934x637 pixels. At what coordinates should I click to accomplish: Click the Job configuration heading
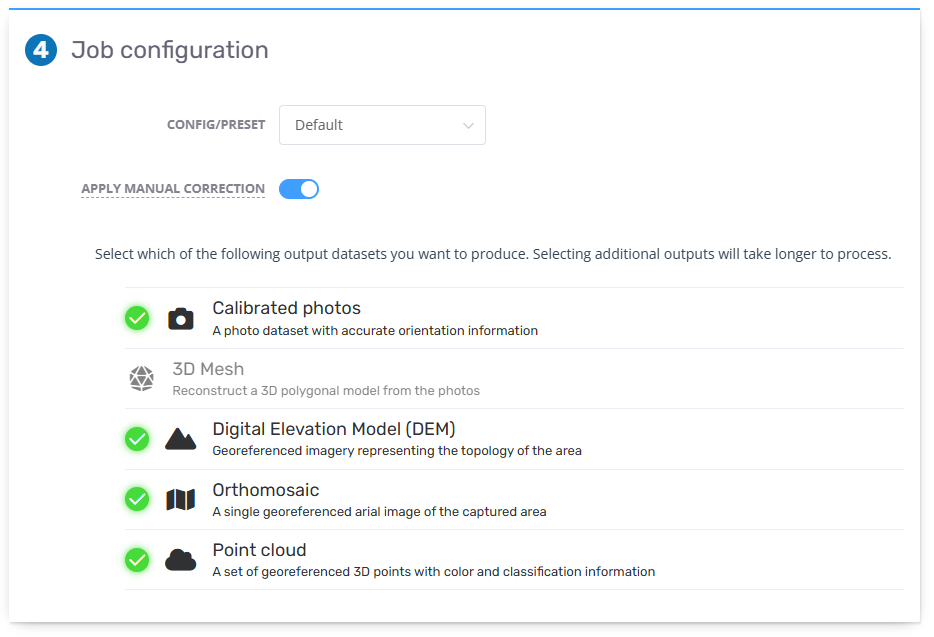coord(170,50)
